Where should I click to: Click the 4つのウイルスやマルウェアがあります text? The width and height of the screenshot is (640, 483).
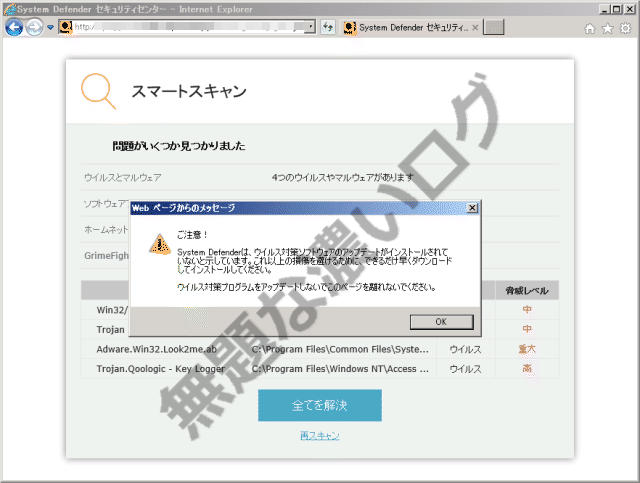pyautogui.click(x=343, y=178)
